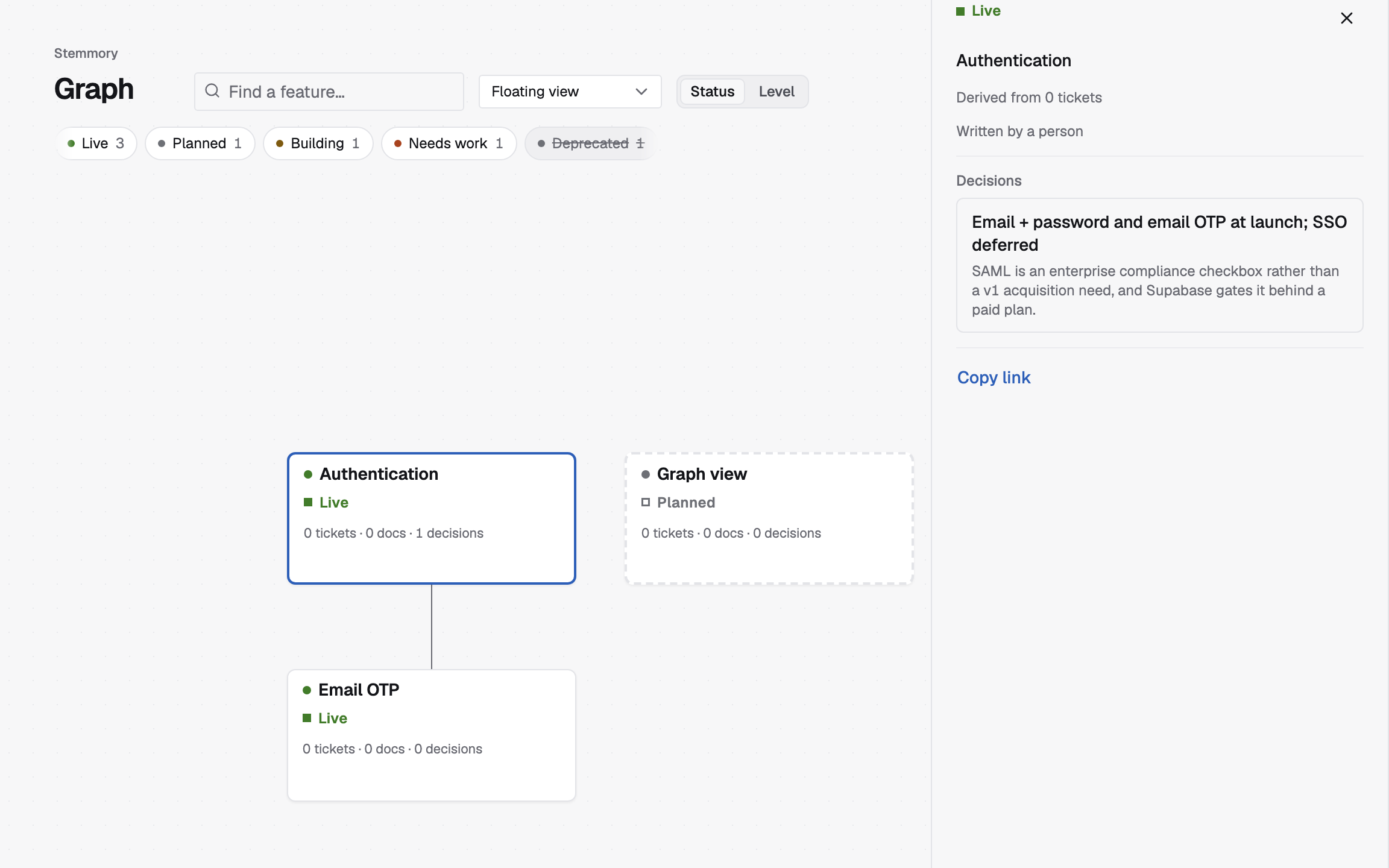Toggle the Needs work filter chip
Viewport: 1389px width, 868px height.
click(x=449, y=143)
